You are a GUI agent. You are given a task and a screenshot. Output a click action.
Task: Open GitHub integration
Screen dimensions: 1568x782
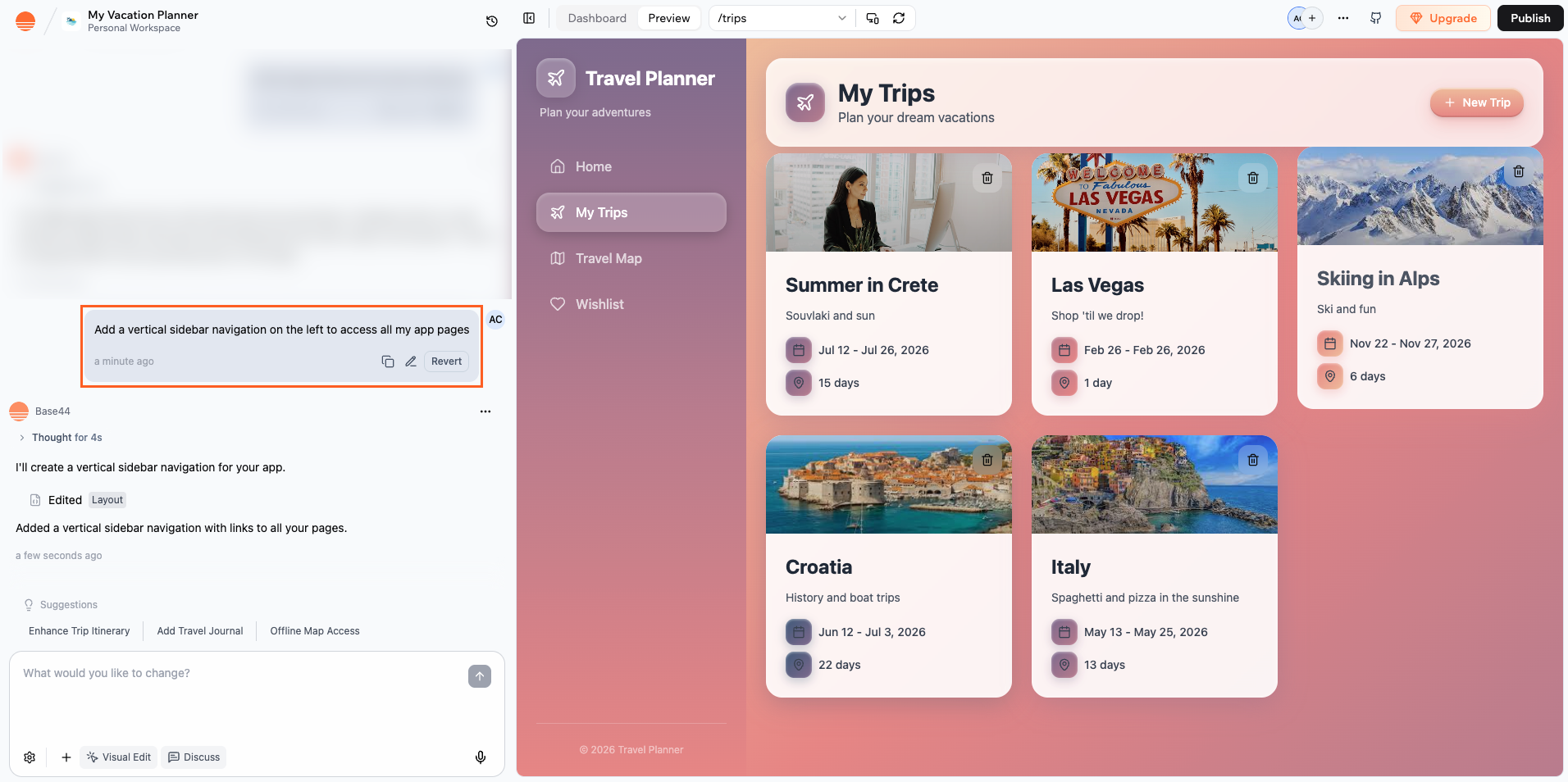pos(1376,18)
